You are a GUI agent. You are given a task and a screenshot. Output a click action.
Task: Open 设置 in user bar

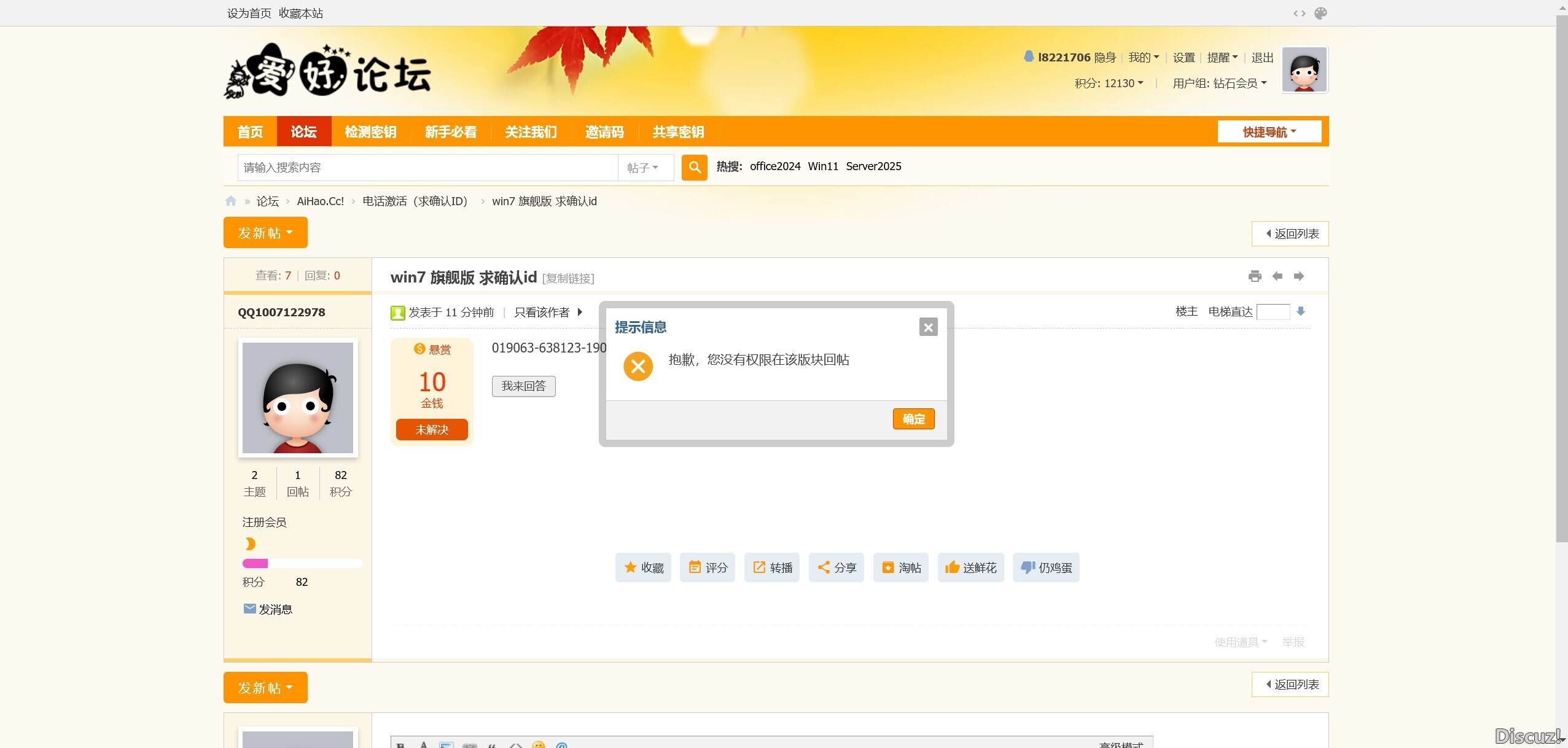coord(1184,58)
